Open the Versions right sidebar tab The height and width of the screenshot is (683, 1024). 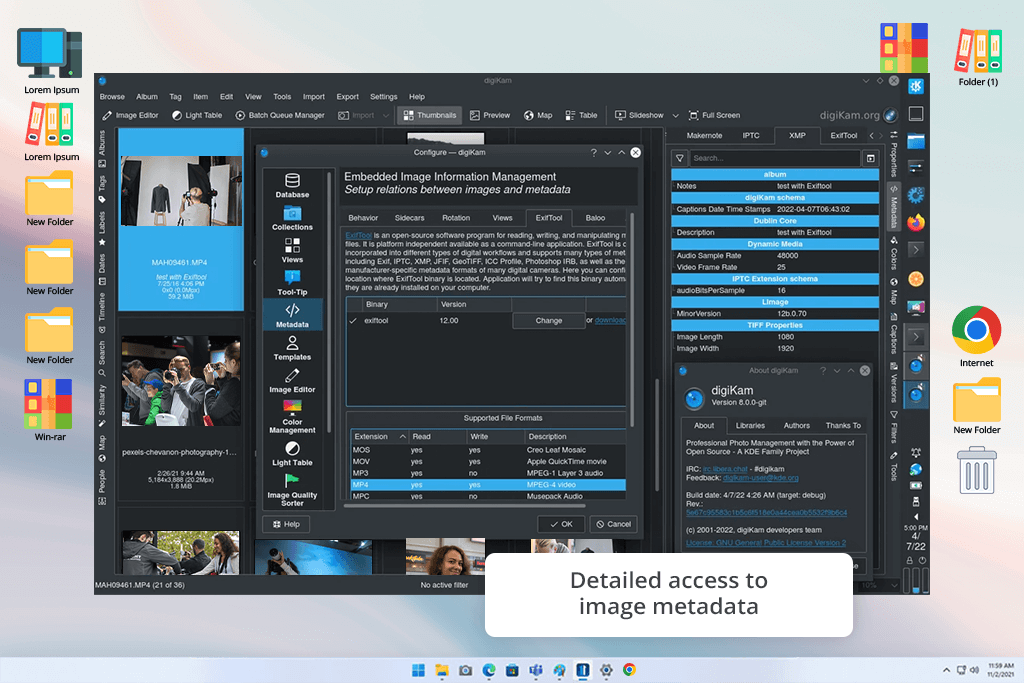pyautogui.click(x=893, y=383)
